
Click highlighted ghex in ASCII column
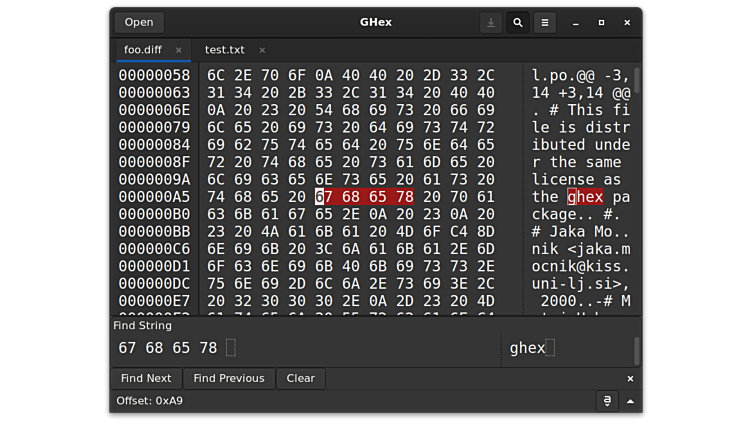tap(585, 197)
